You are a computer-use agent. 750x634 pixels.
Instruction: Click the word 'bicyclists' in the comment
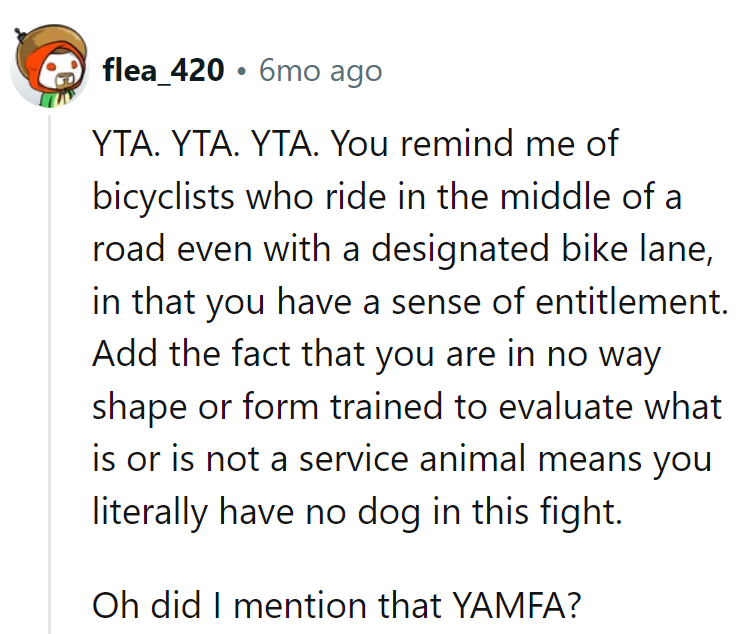(x=163, y=197)
